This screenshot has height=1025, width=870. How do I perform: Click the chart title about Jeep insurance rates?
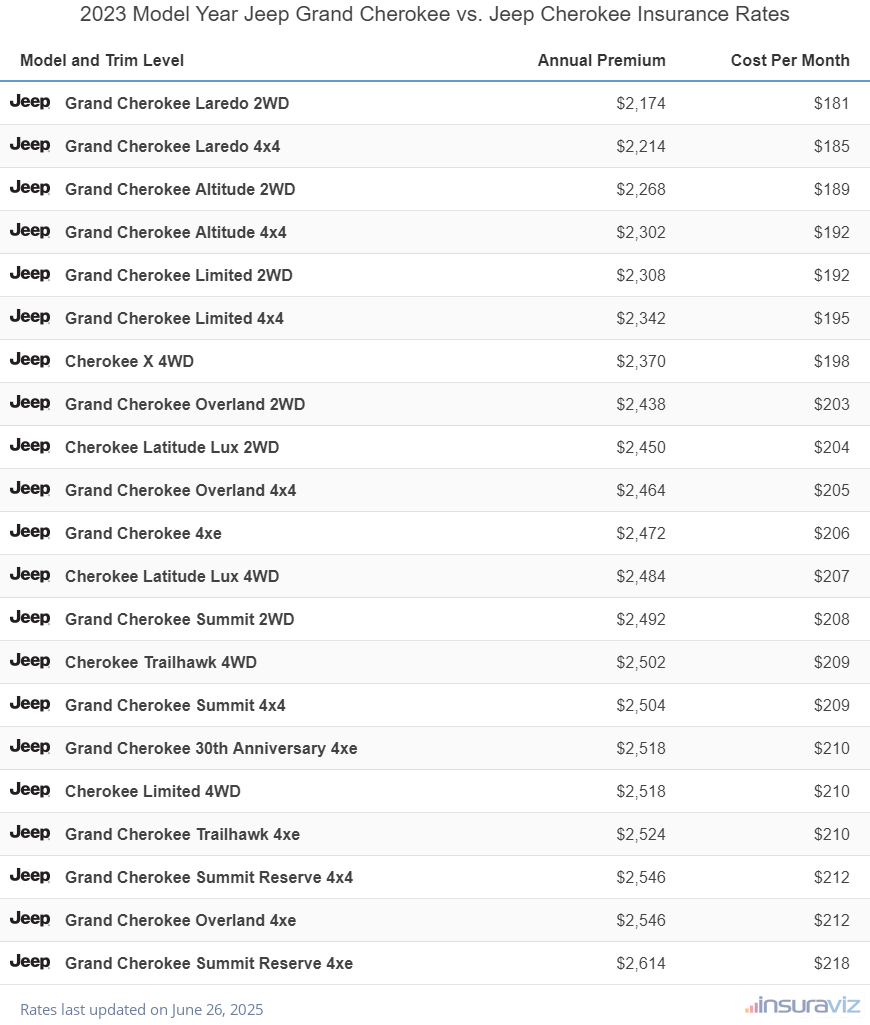pyautogui.click(x=435, y=14)
